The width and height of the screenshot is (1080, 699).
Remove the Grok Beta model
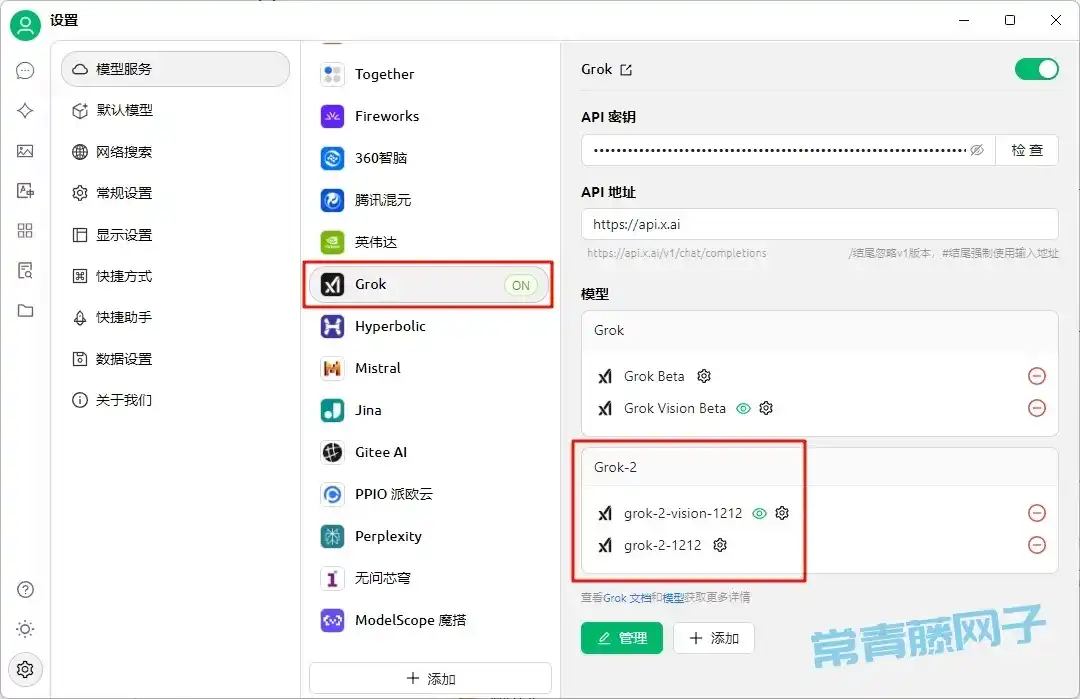(1037, 376)
